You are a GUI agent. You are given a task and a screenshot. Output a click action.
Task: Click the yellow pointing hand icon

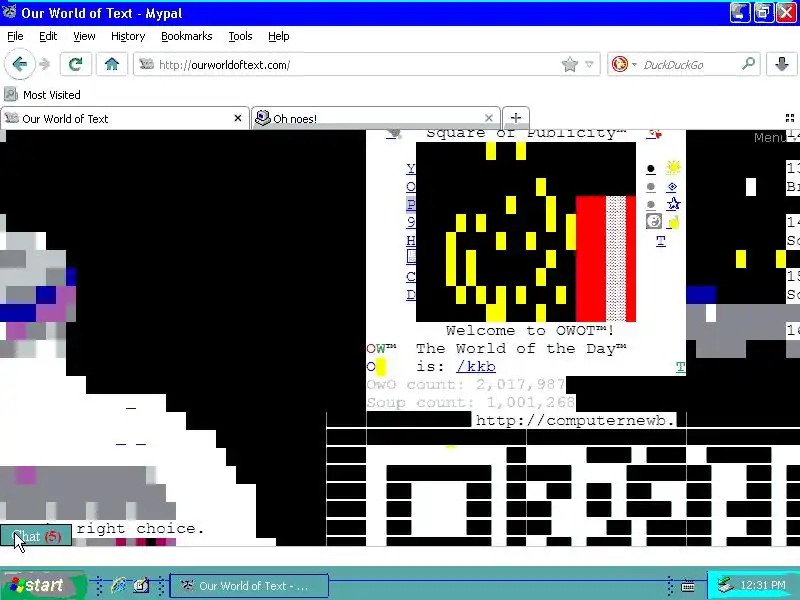click(x=673, y=222)
